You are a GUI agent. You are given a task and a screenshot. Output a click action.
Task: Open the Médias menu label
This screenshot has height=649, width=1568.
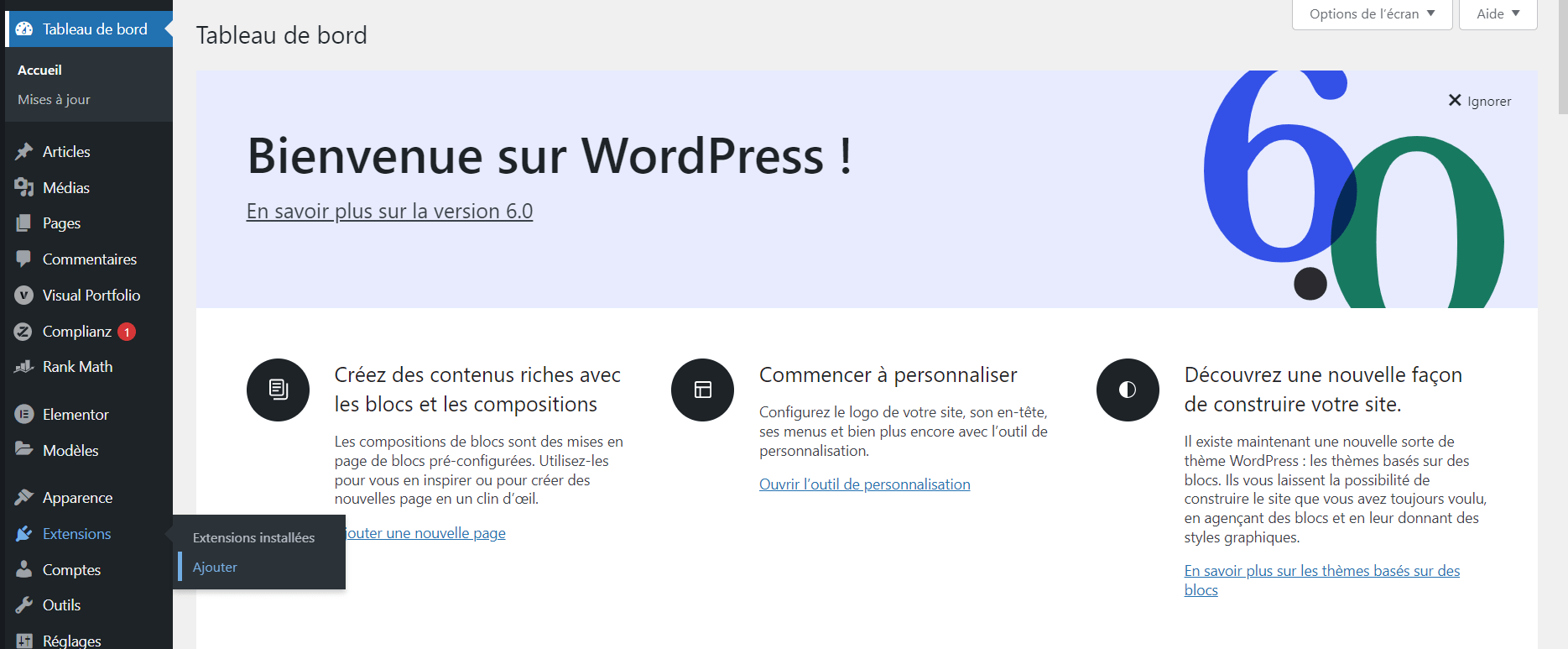pos(66,187)
